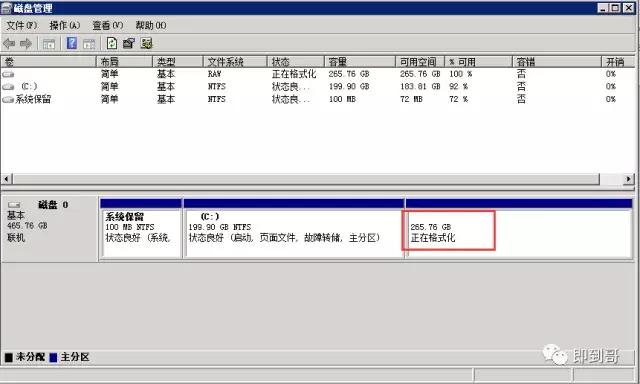The image size is (640, 384).
Task: Sort by the 卷 column header
Action: [x=48, y=62]
